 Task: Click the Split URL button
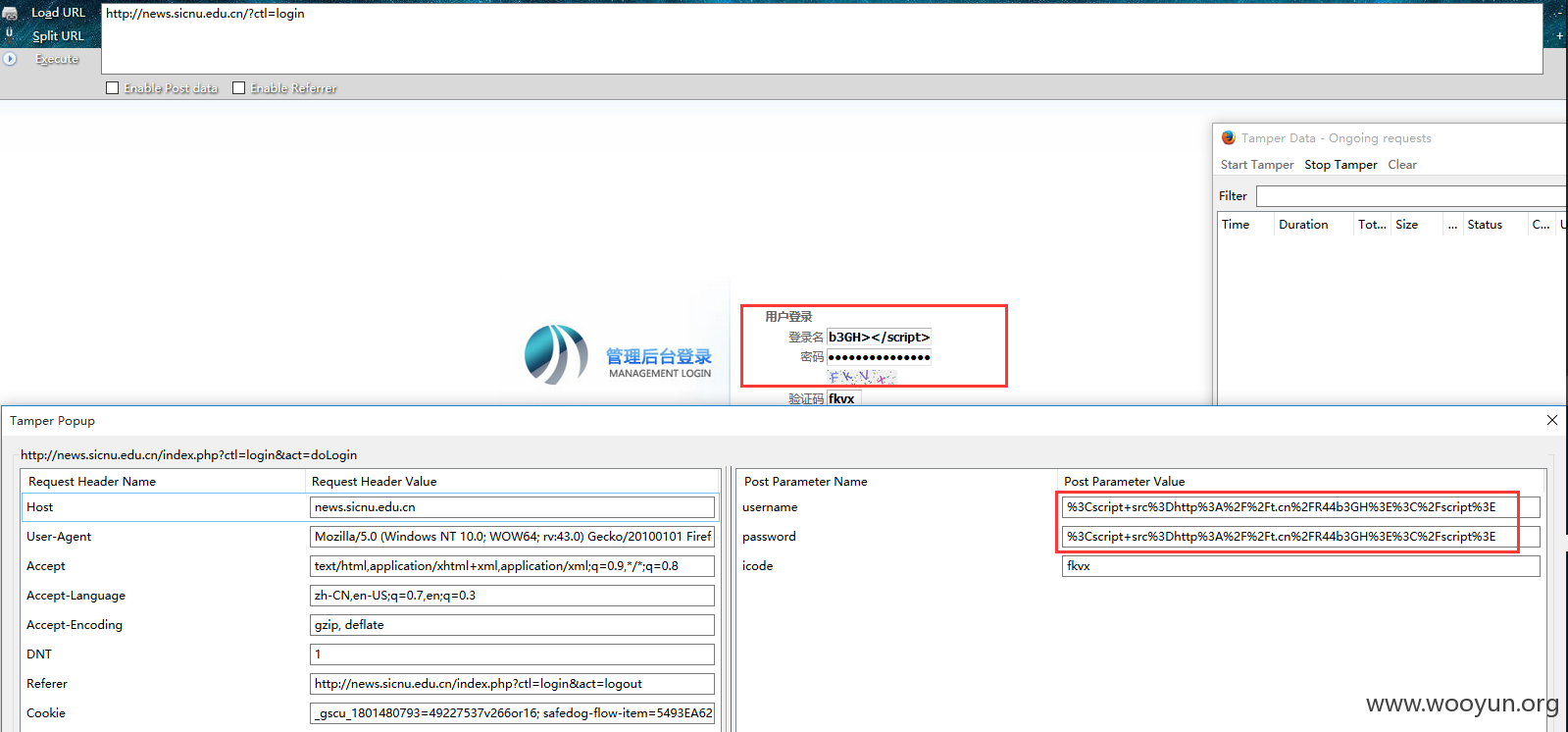(58, 36)
